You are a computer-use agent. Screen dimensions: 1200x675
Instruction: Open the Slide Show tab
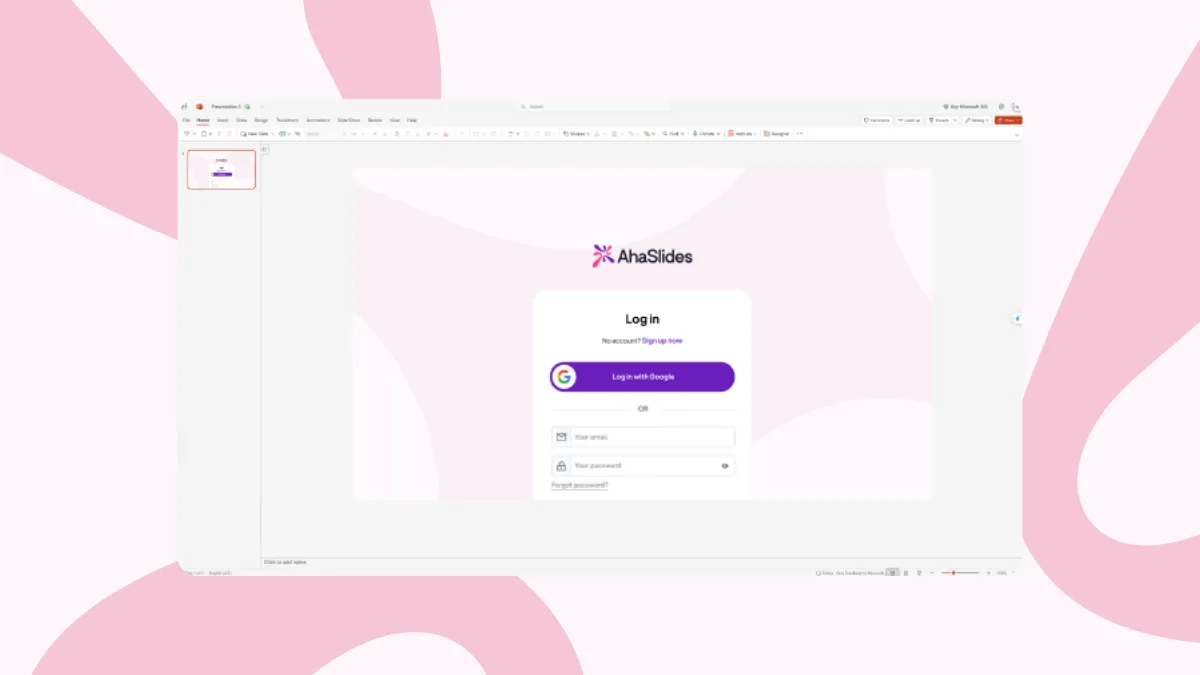point(348,119)
